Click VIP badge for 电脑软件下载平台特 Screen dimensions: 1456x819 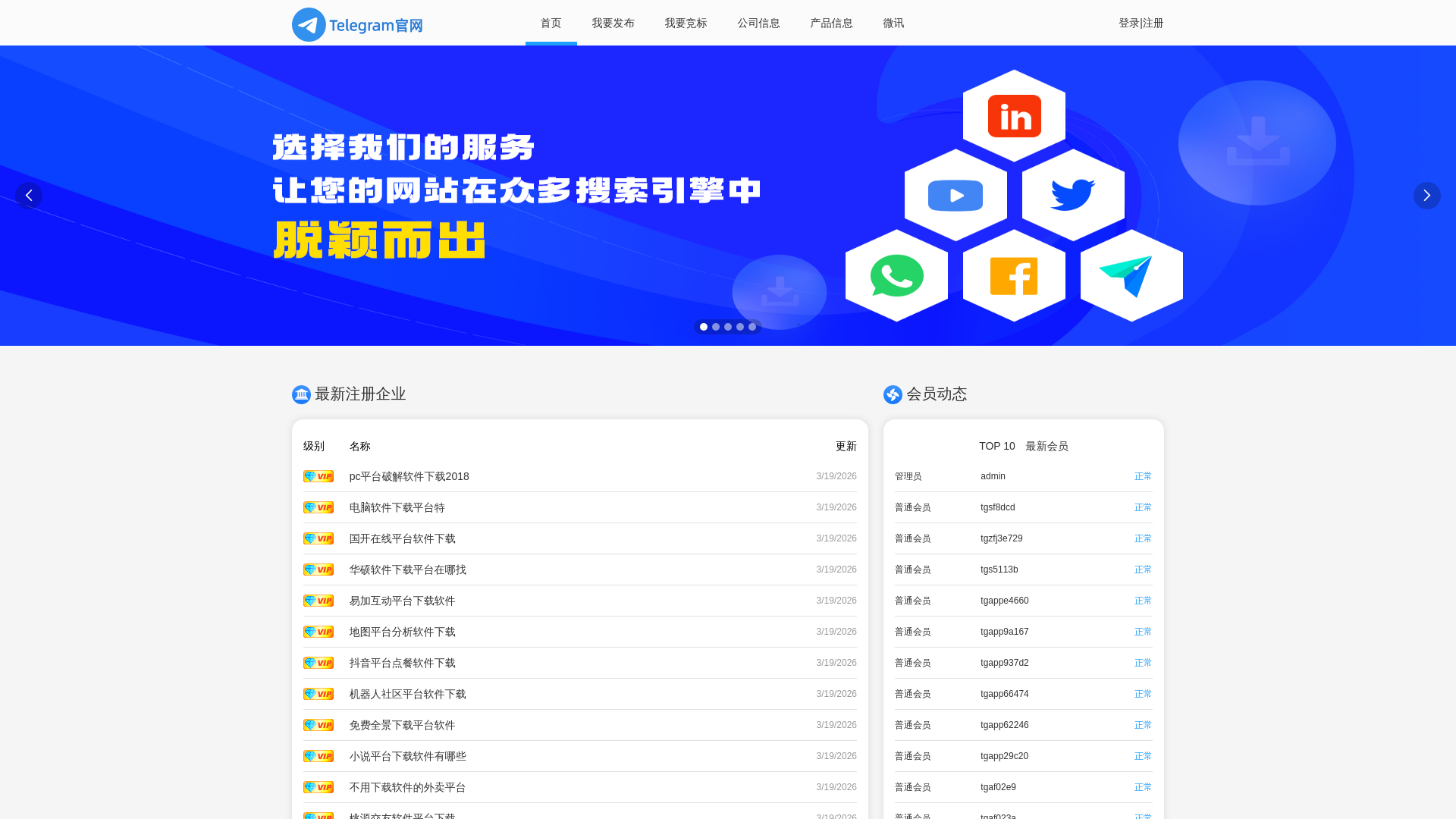[318, 507]
